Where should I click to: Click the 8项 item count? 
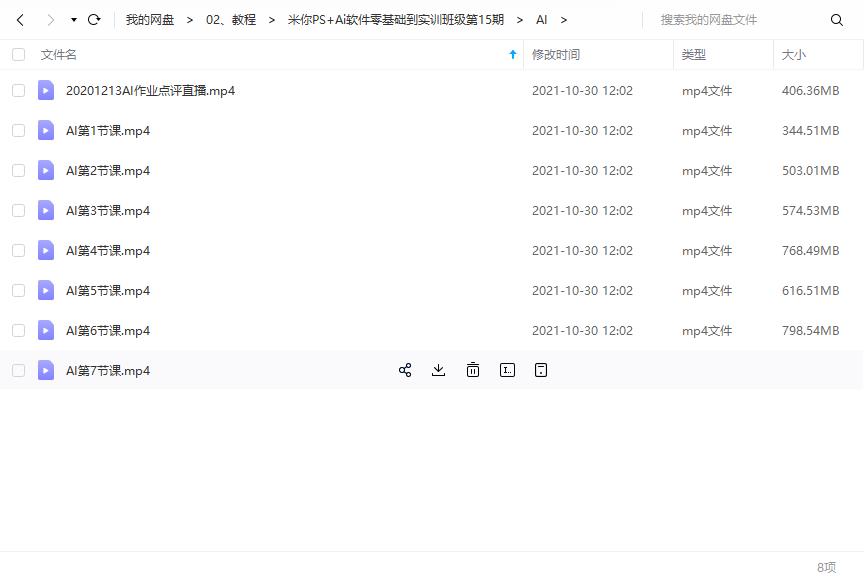[x=827, y=567]
